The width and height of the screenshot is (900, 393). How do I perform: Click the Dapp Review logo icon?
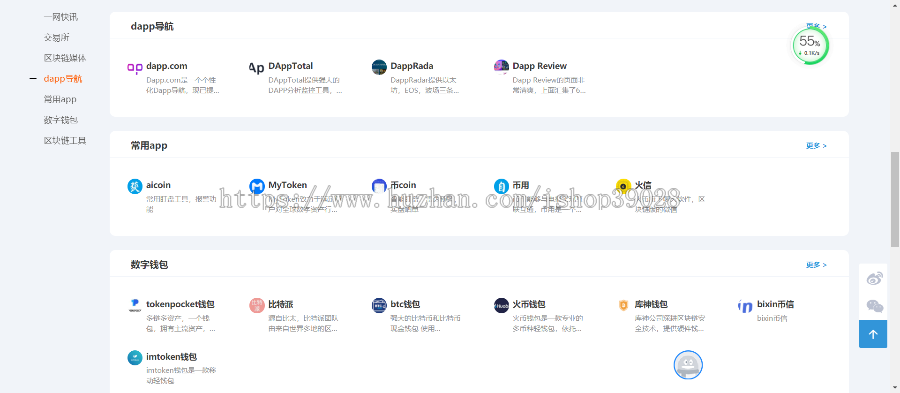(x=501, y=67)
